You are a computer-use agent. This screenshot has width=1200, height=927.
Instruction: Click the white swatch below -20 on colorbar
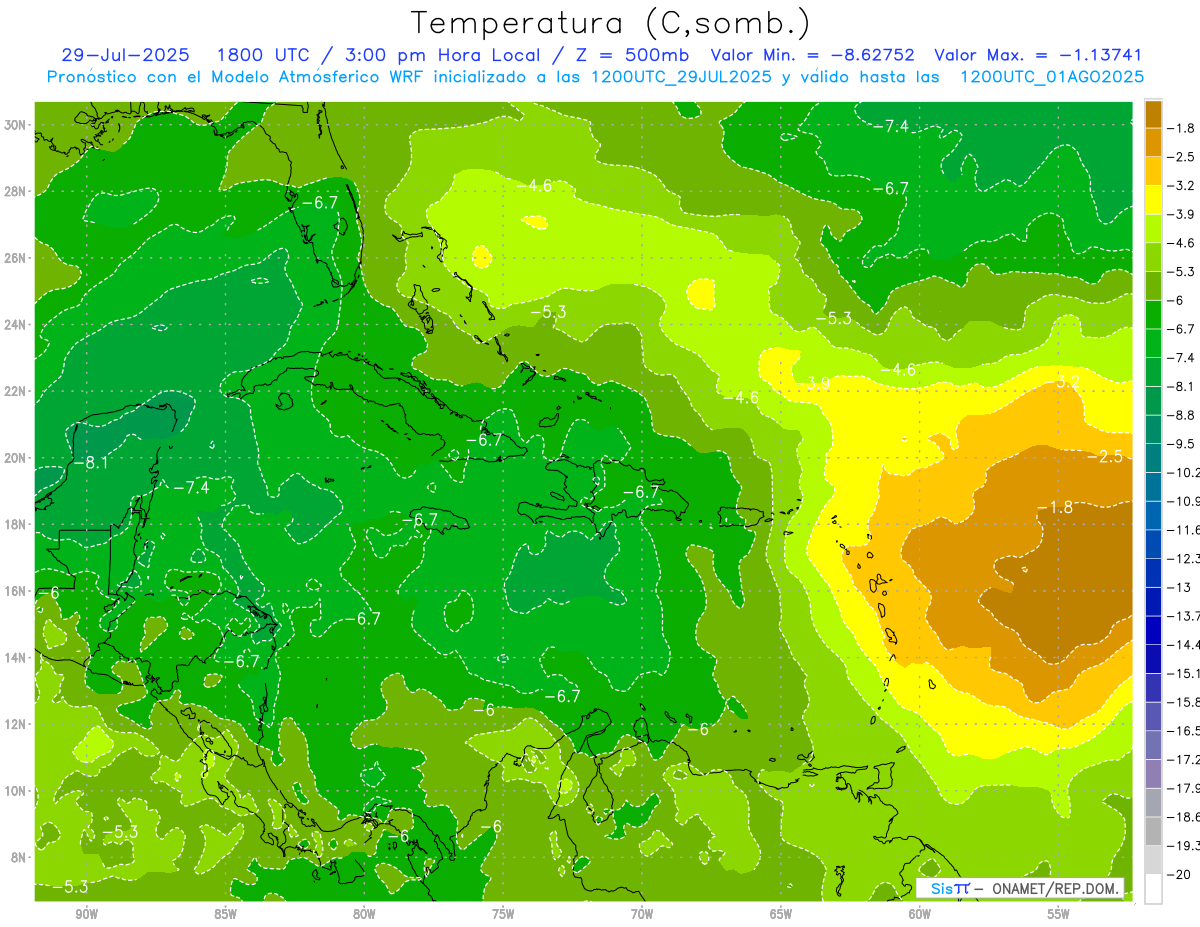[x=1153, y=889]
